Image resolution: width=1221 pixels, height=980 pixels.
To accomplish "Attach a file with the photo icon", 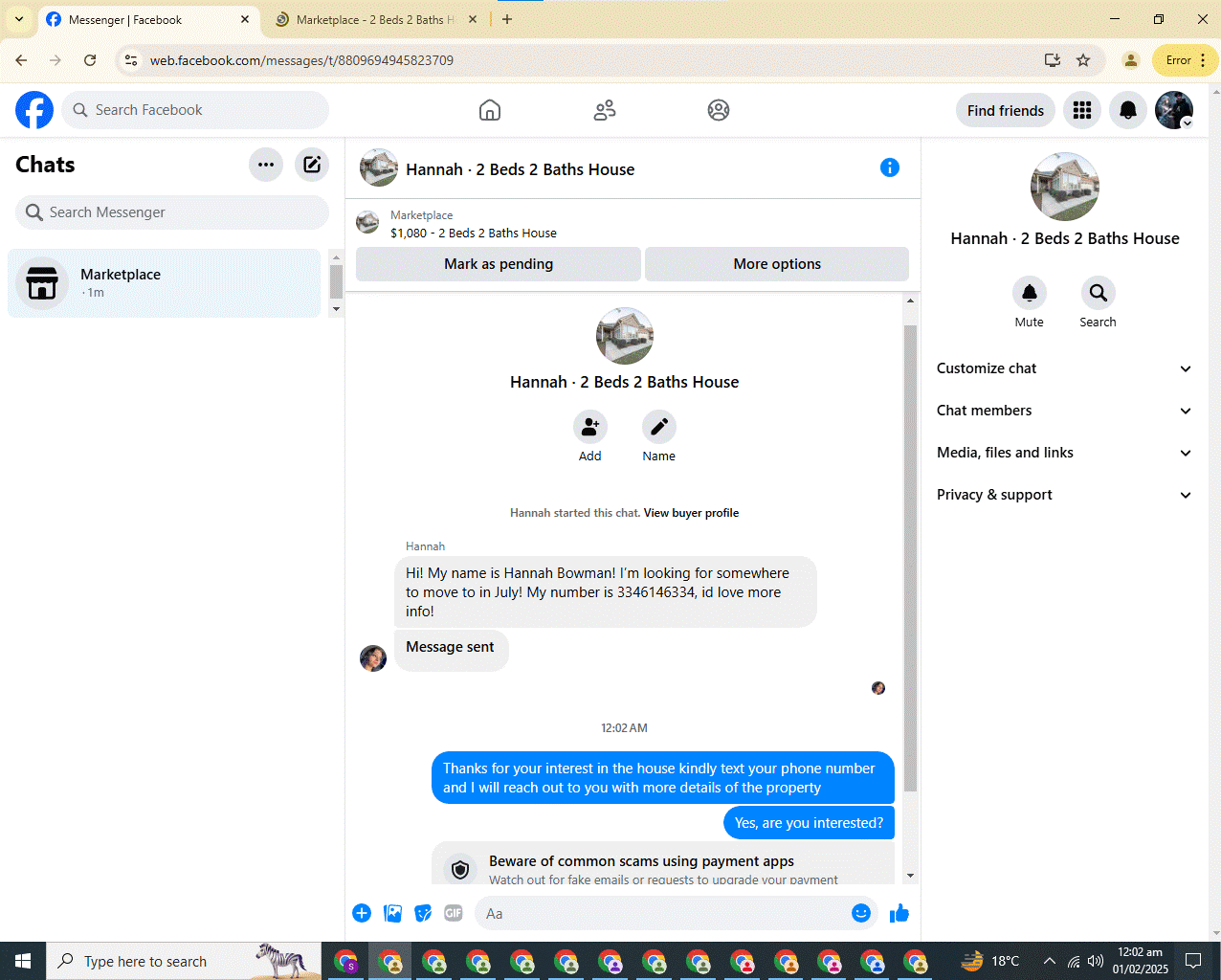I will point(392,913).
